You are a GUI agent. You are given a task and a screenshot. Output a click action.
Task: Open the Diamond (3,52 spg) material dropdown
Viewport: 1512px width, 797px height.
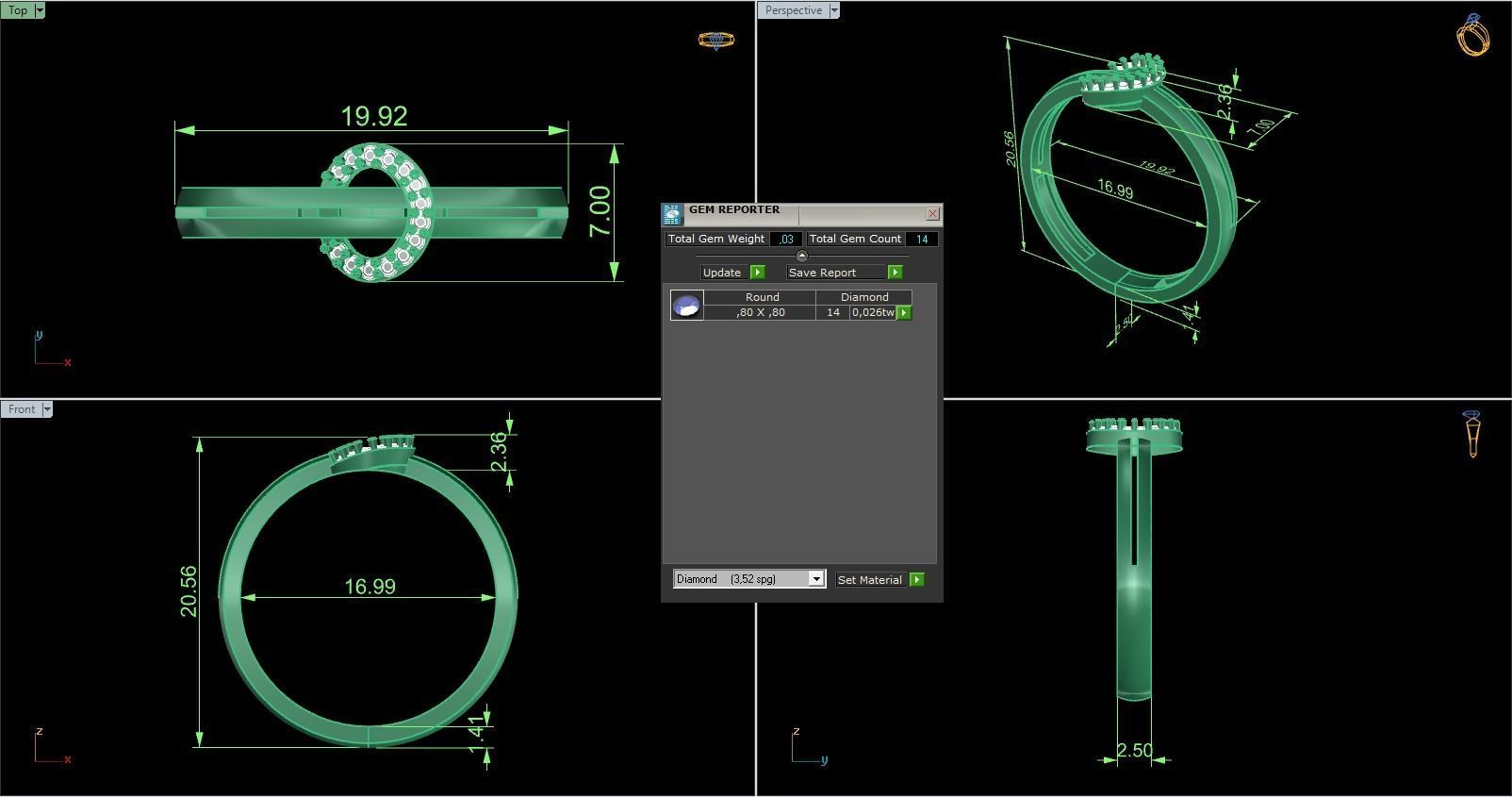click(749, 579)
